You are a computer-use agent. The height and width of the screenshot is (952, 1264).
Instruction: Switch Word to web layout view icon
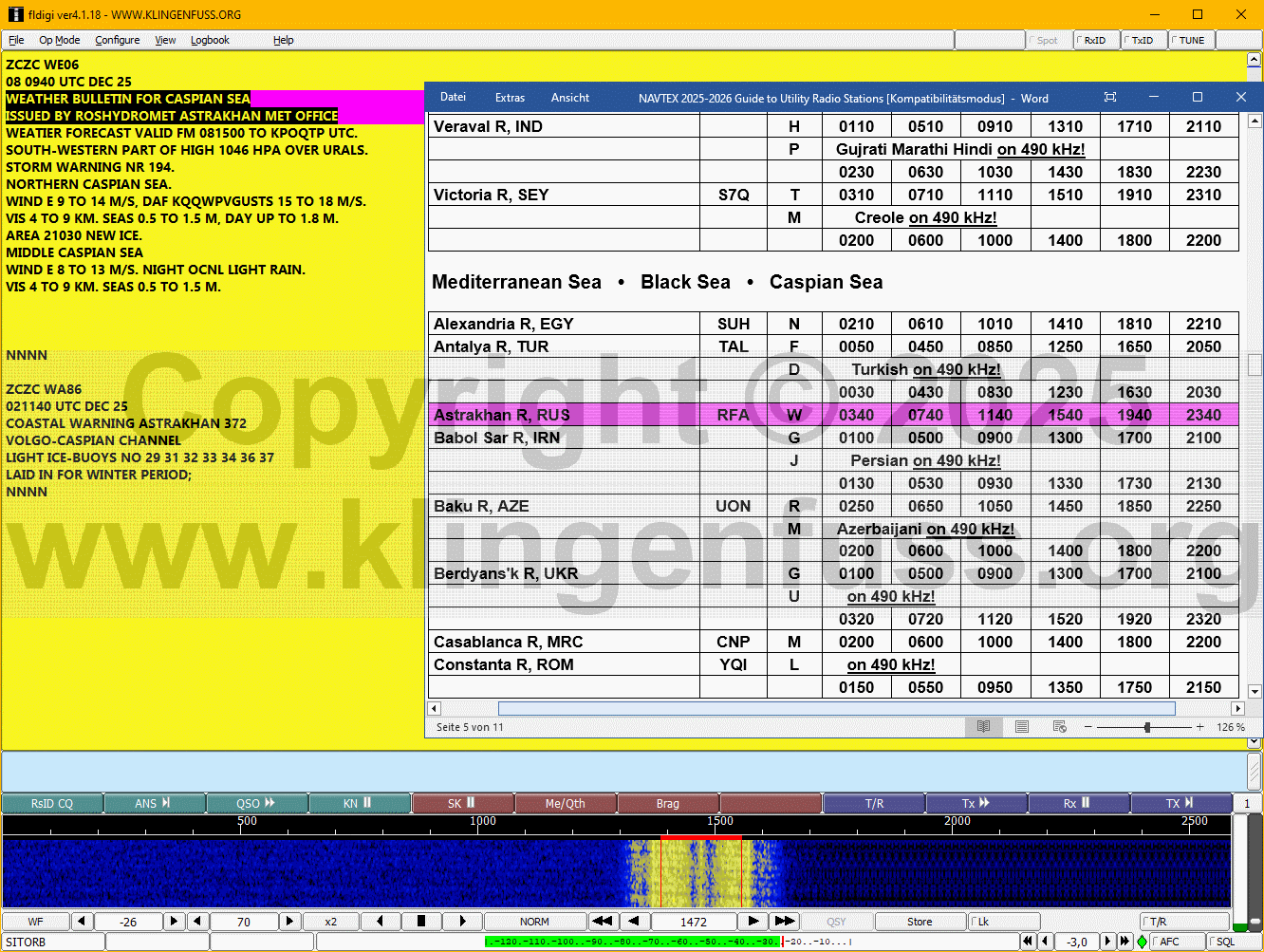1060,727
